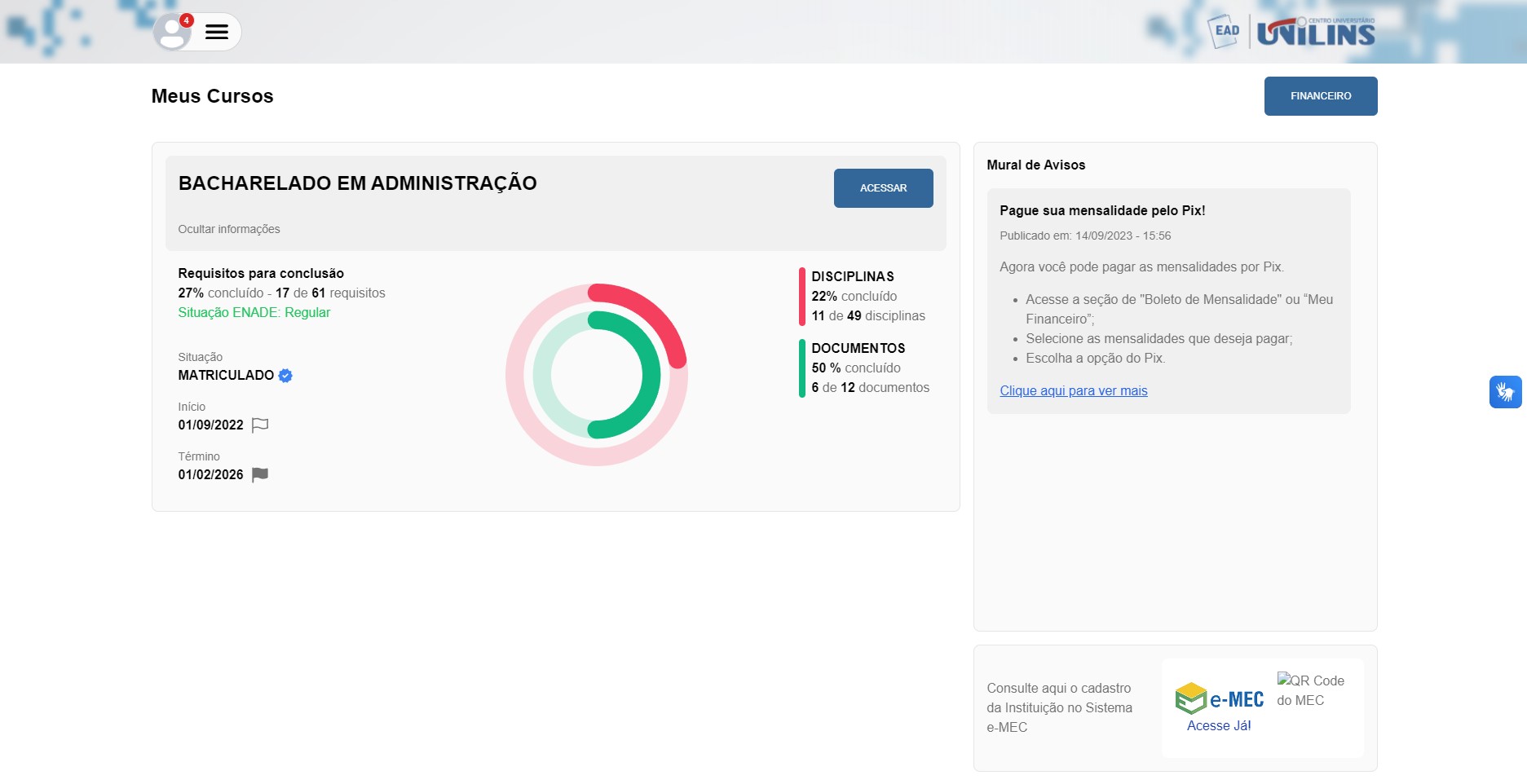This screenshot has height=784, width=1527.
Task: Click the EAD logo in the header
Action: 1224,31
